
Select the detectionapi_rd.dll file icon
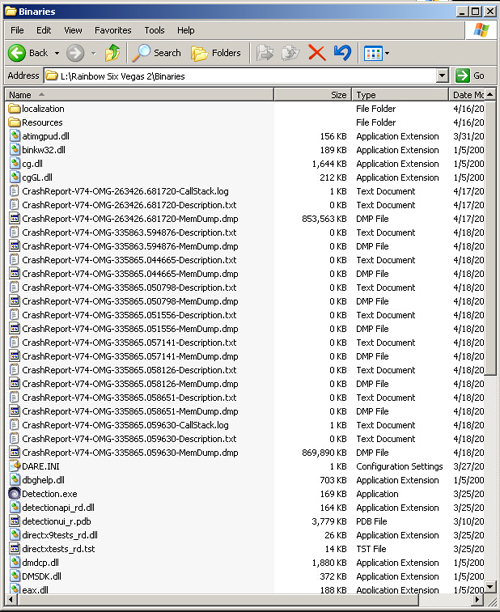point(14,507)
